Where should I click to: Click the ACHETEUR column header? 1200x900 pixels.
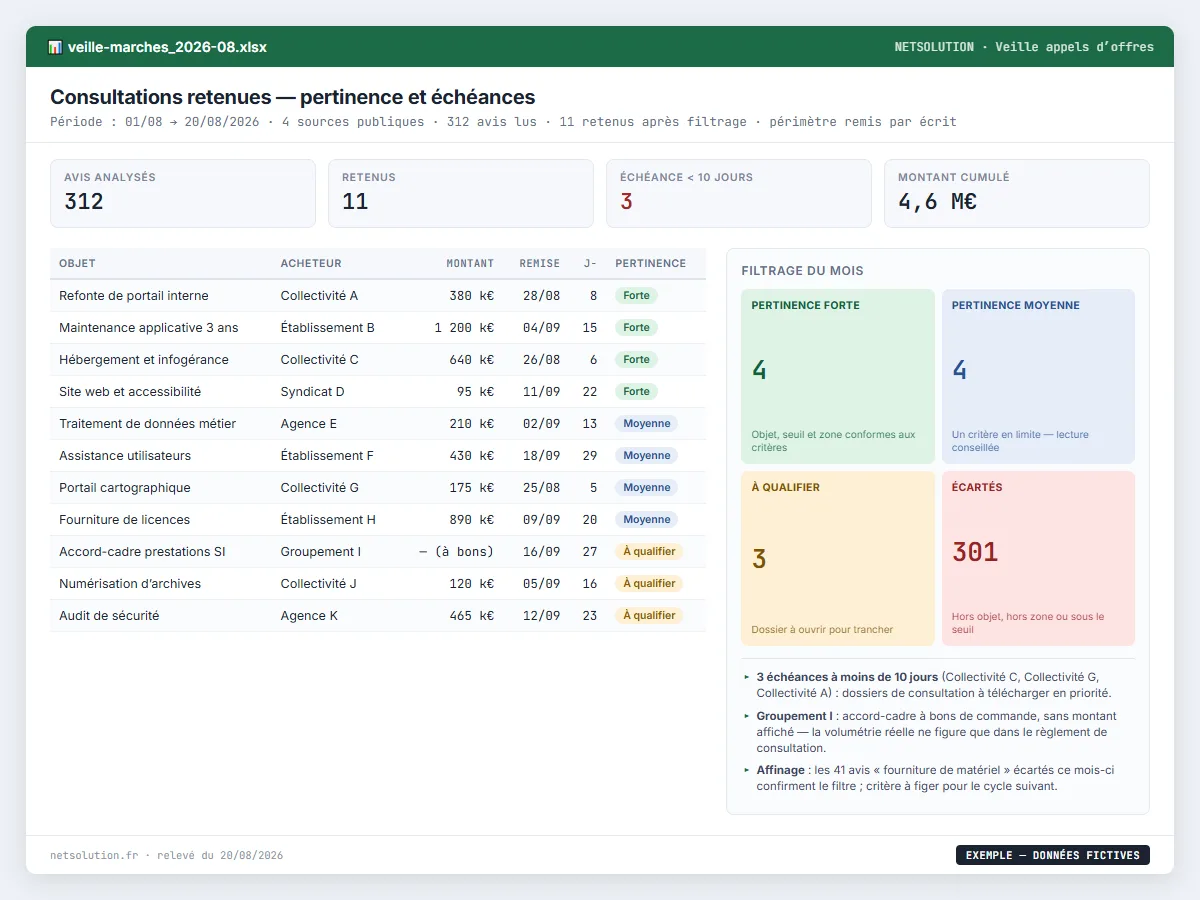311,264
